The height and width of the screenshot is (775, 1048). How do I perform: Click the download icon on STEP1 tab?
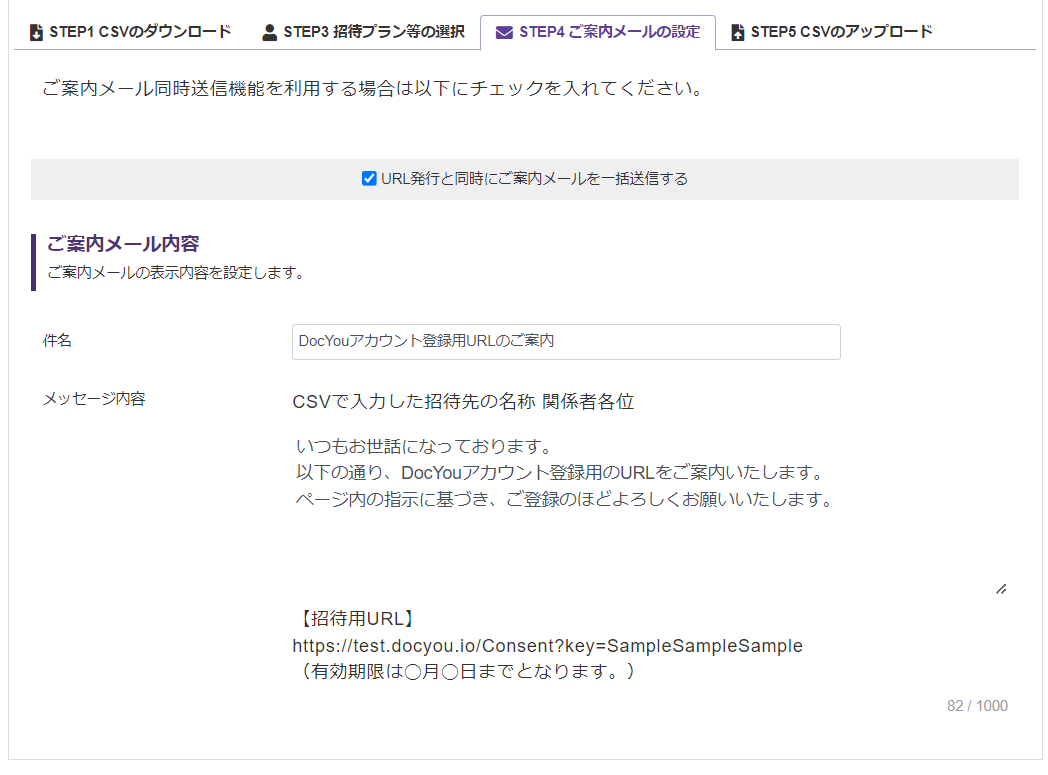[37, 33]
